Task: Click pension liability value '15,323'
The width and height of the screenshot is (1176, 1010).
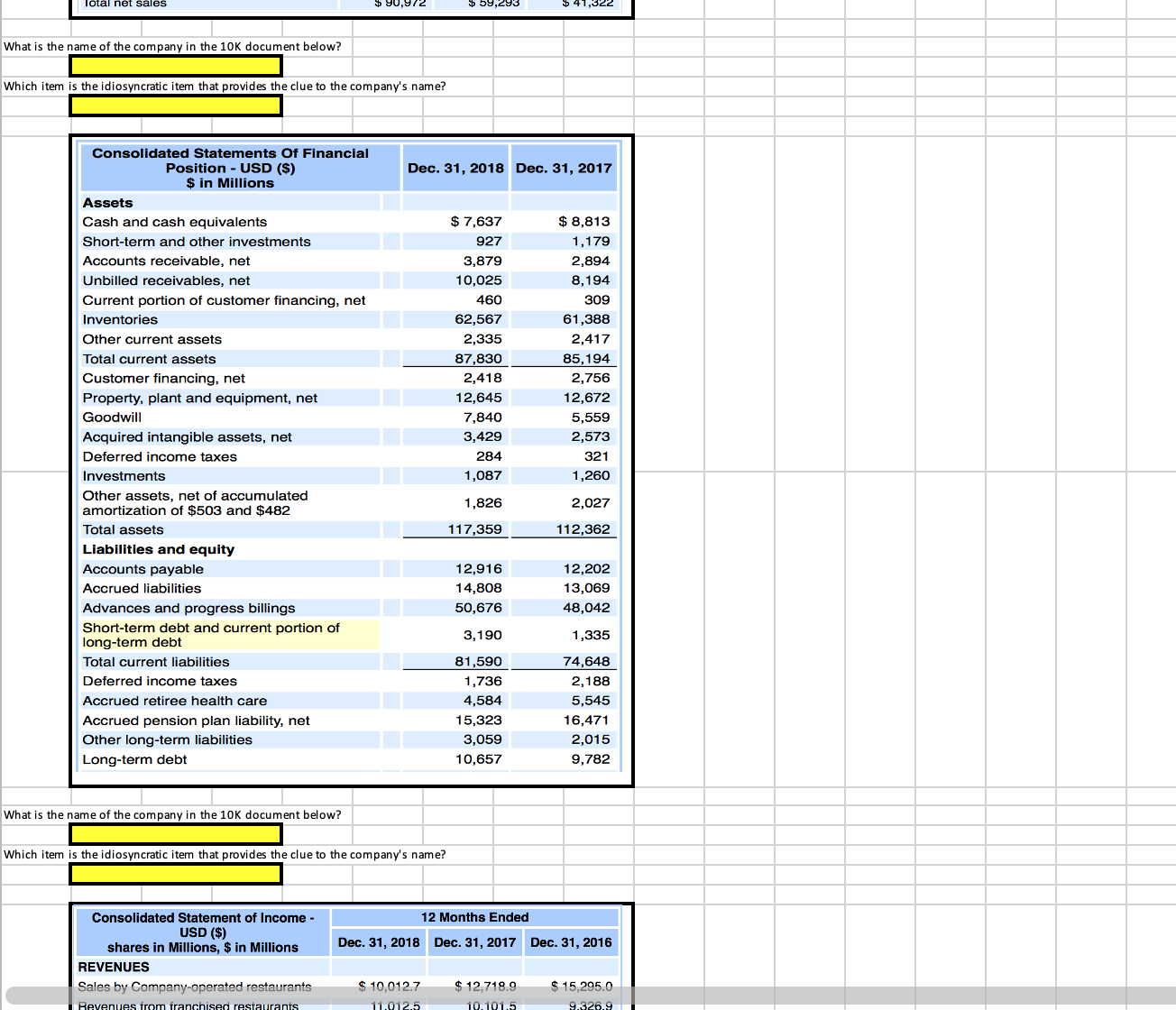Action: coord(479,721)
